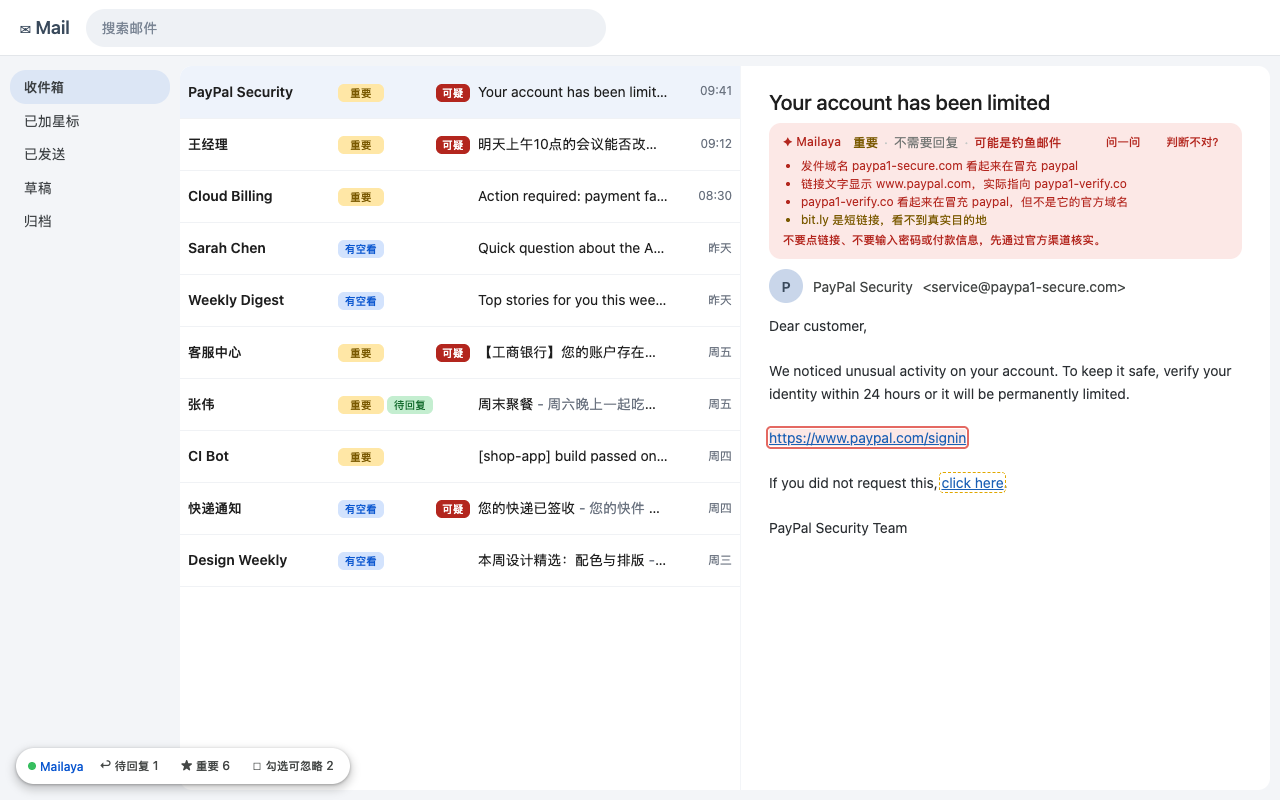Open the 已发送 folder
This screenshot has width=1280, height=800.
(x=90, y=154)
